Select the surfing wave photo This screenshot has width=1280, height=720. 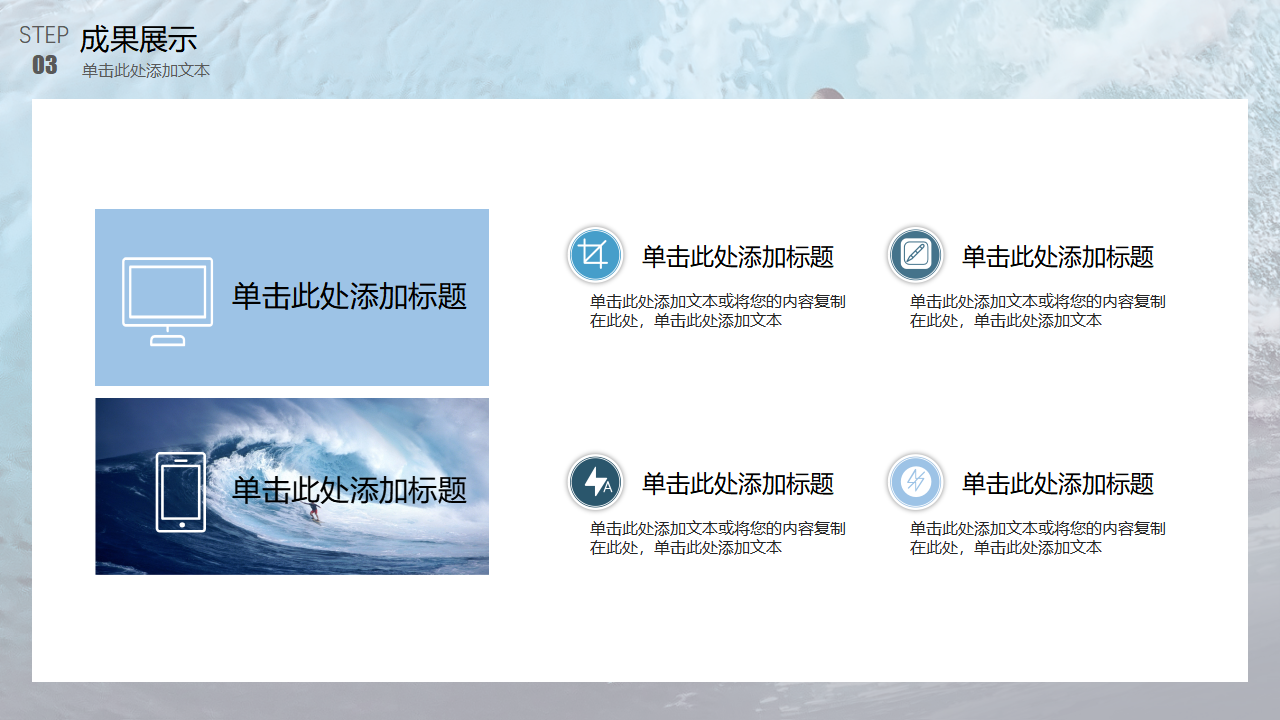292,486
